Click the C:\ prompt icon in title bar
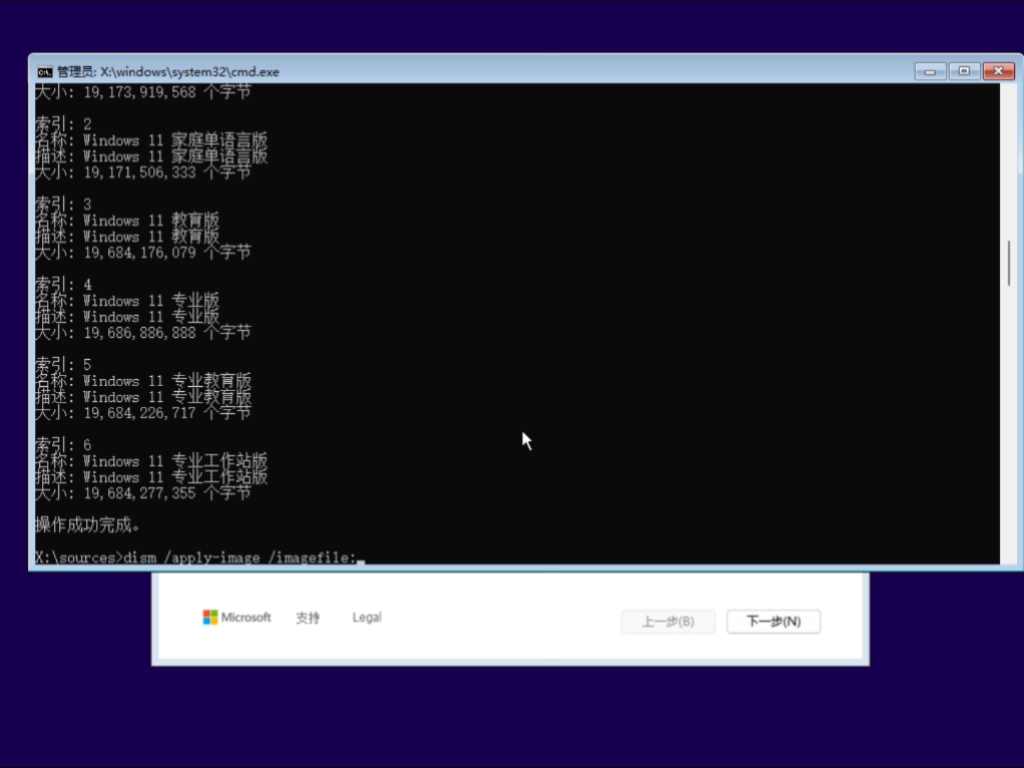1024x768 pixels. point(44,71)
